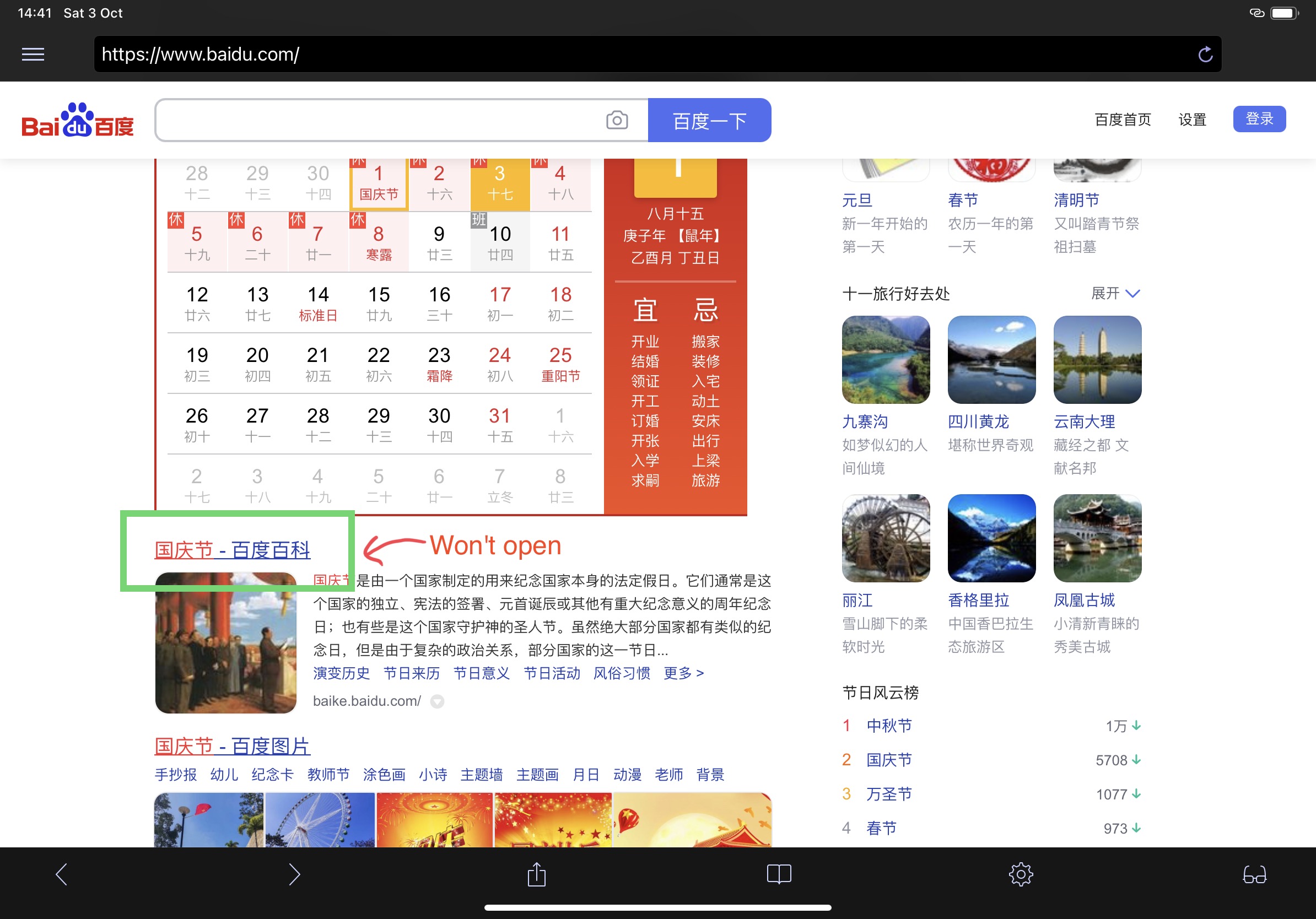Tap the camera image search icon
Image resolution: width=1316 pixels, height=919 pixels.
coord(617,120)
